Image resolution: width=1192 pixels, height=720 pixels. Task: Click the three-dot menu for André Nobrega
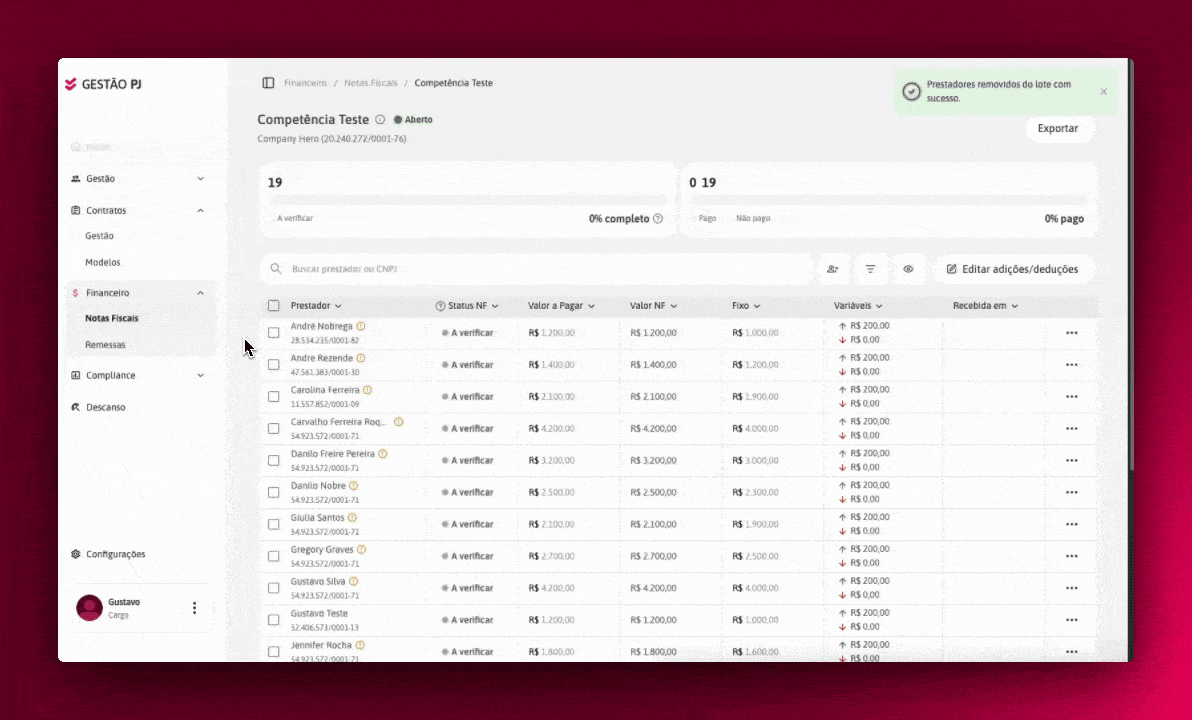pos(1072,333)
